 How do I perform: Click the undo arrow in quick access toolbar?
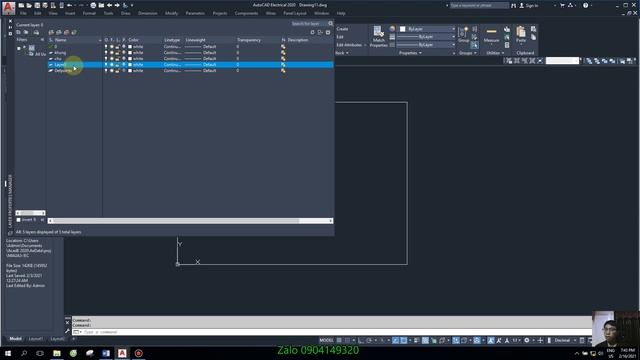[x=69, y=5]
